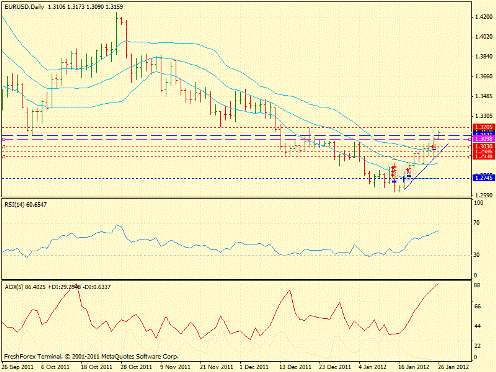Click the 28 Oct 2011 date label

tap(136, 367)
